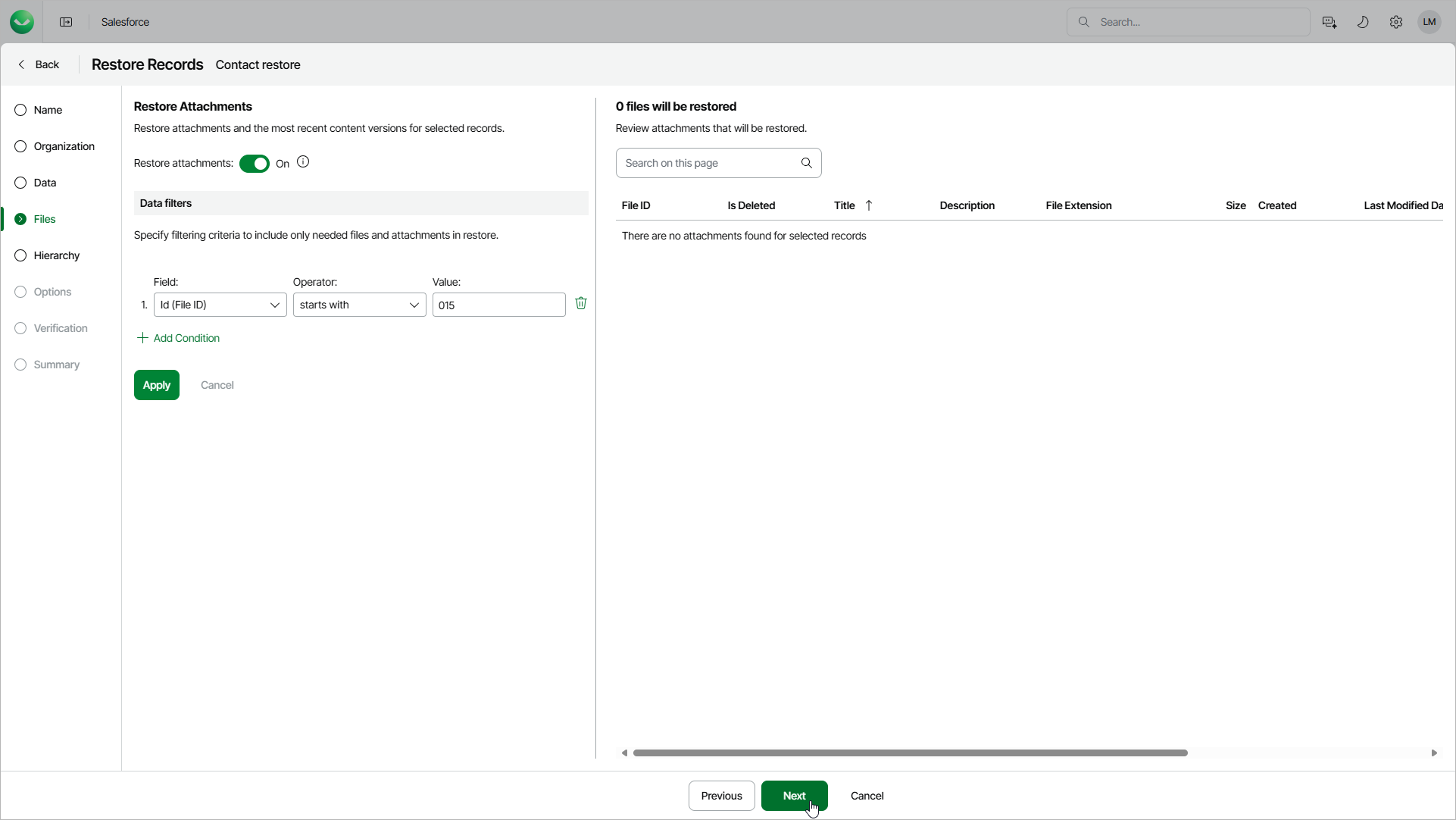Viewport: 1456px width, 820px height.
Task: Click the search magnifier in attachments search
Action: [x=806, y=163]
